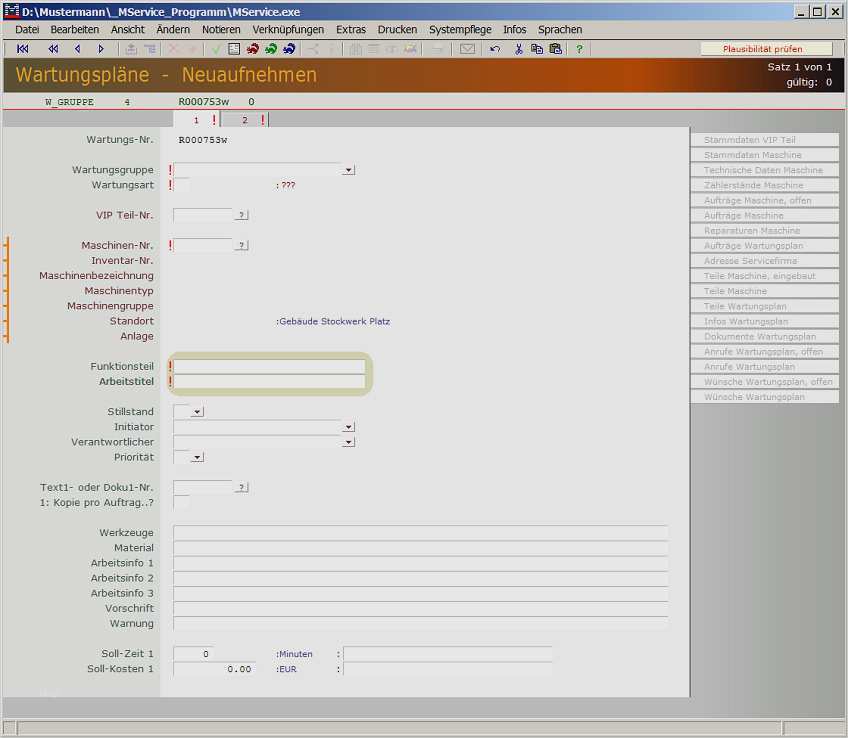848x738 pixels.
Task: Click Plausibilität prüfen
Action: pyautogui.click(x=765, y=47)
